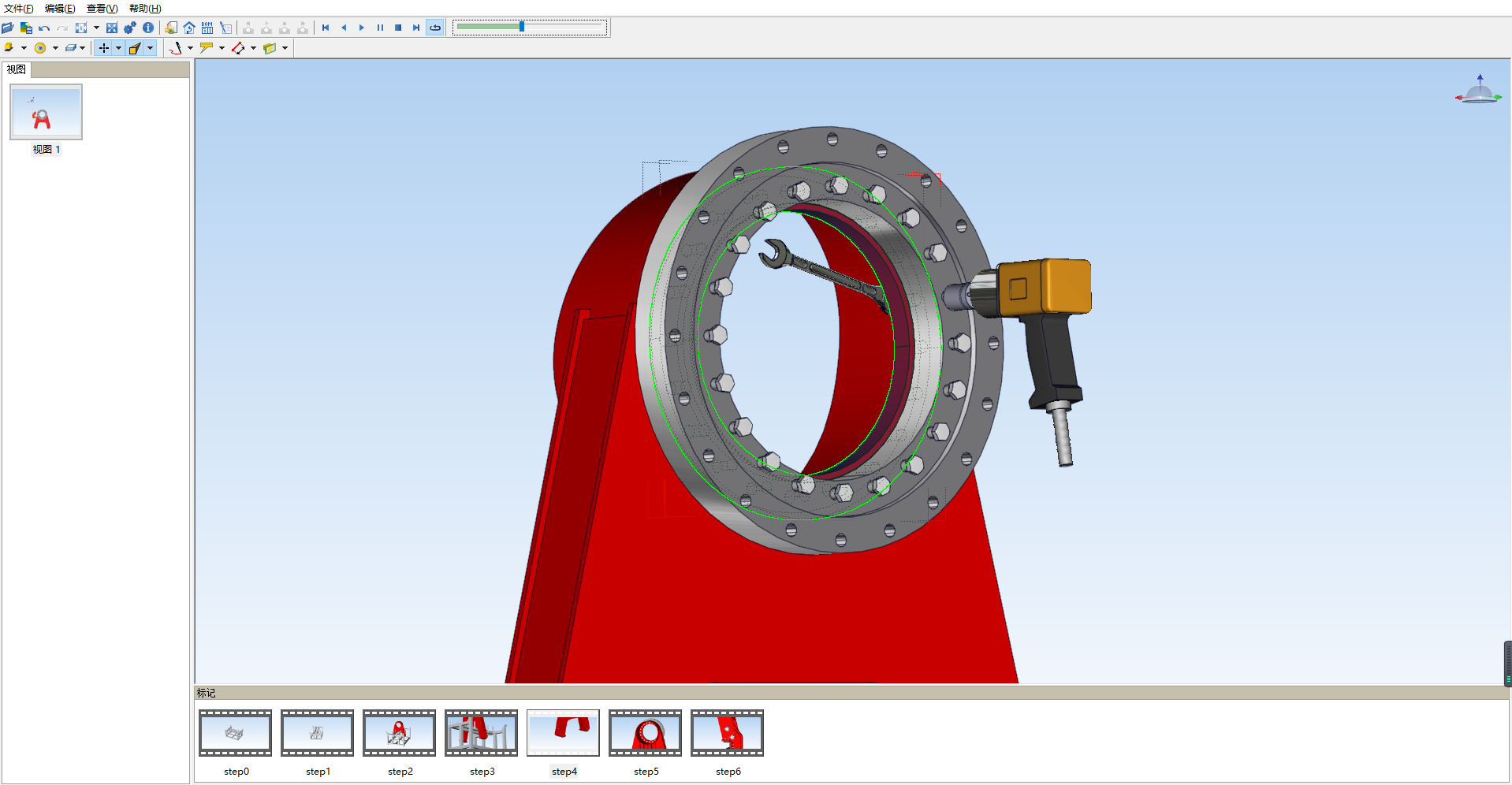Click the blue info icon
1512x785 pixels.
pos(148,28)
